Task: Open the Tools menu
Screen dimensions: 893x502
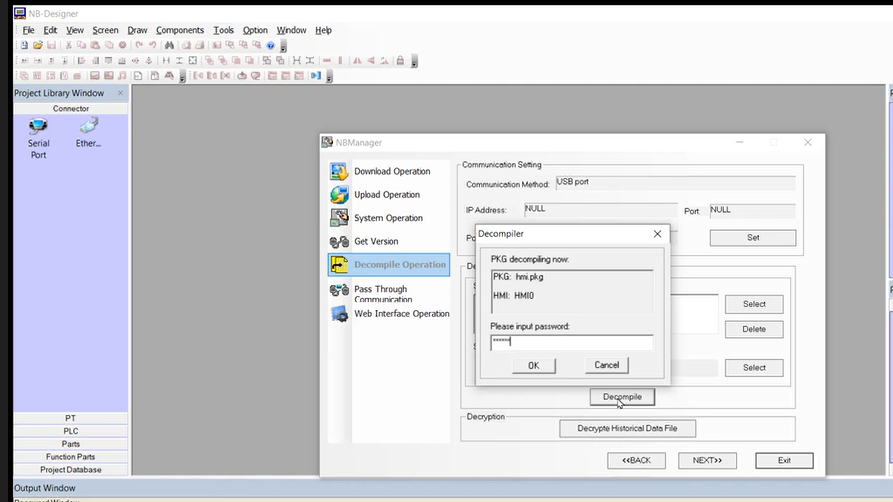Action: pos(223,30)
